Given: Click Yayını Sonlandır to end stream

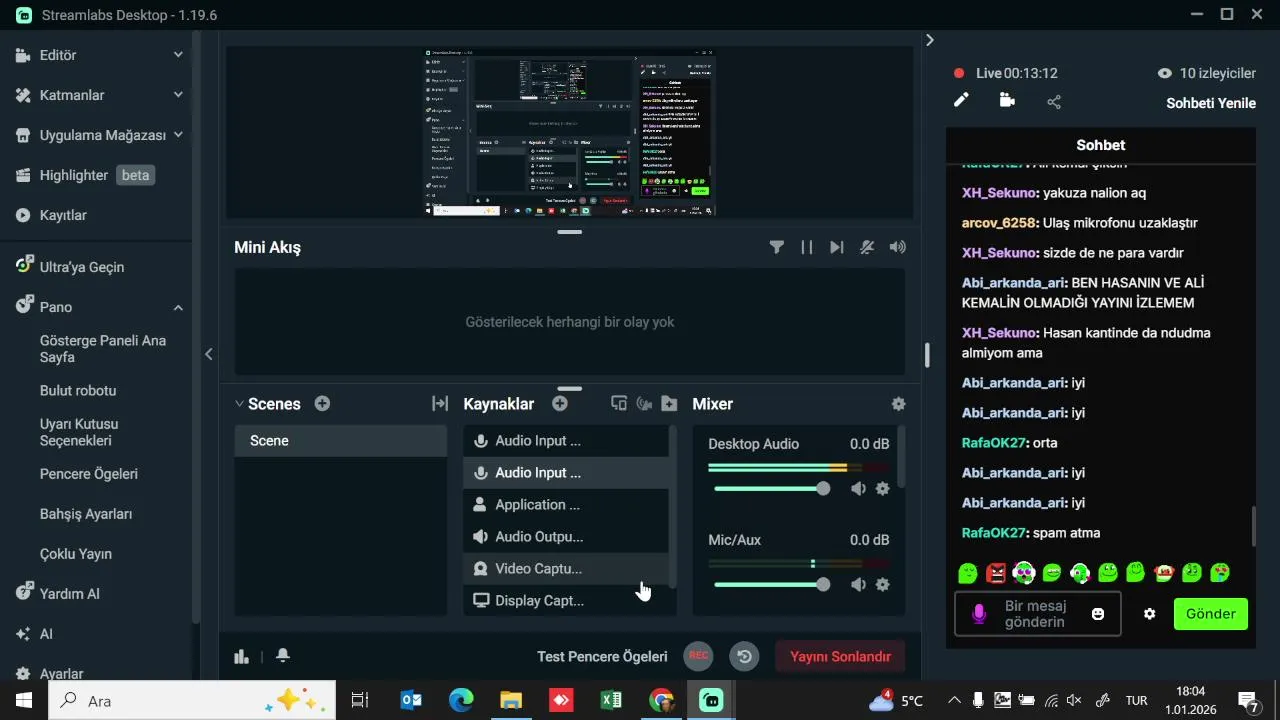Looking at the screenshot, I should tap(840, 656).
